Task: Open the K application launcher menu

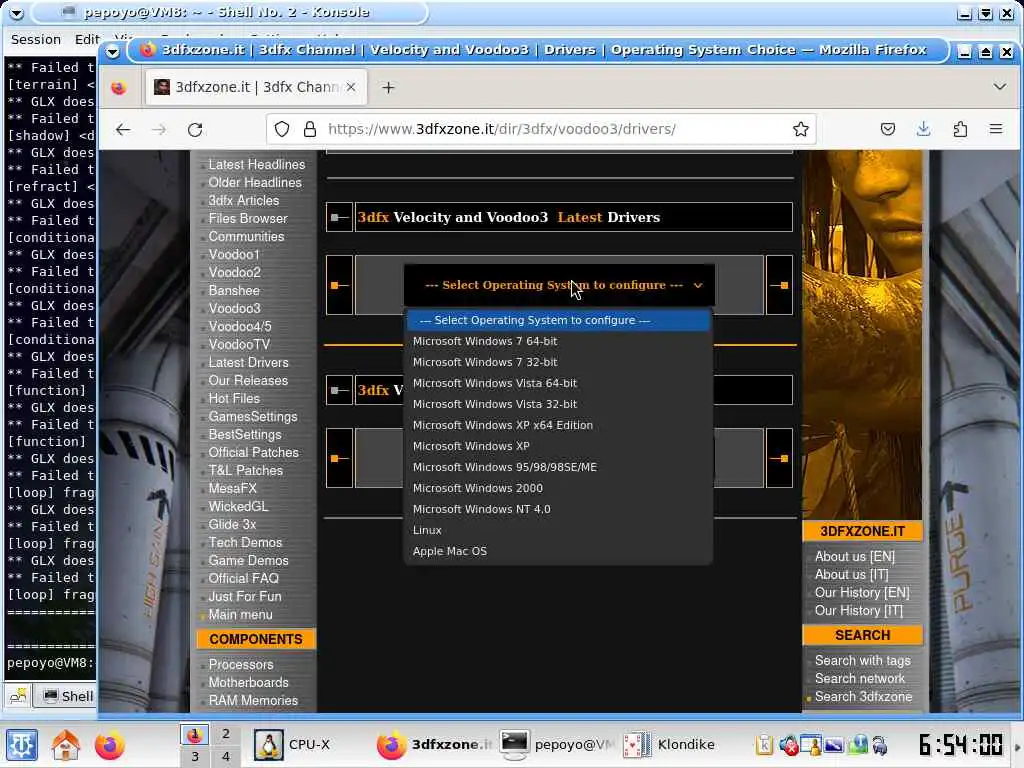Action: (22, 744)
